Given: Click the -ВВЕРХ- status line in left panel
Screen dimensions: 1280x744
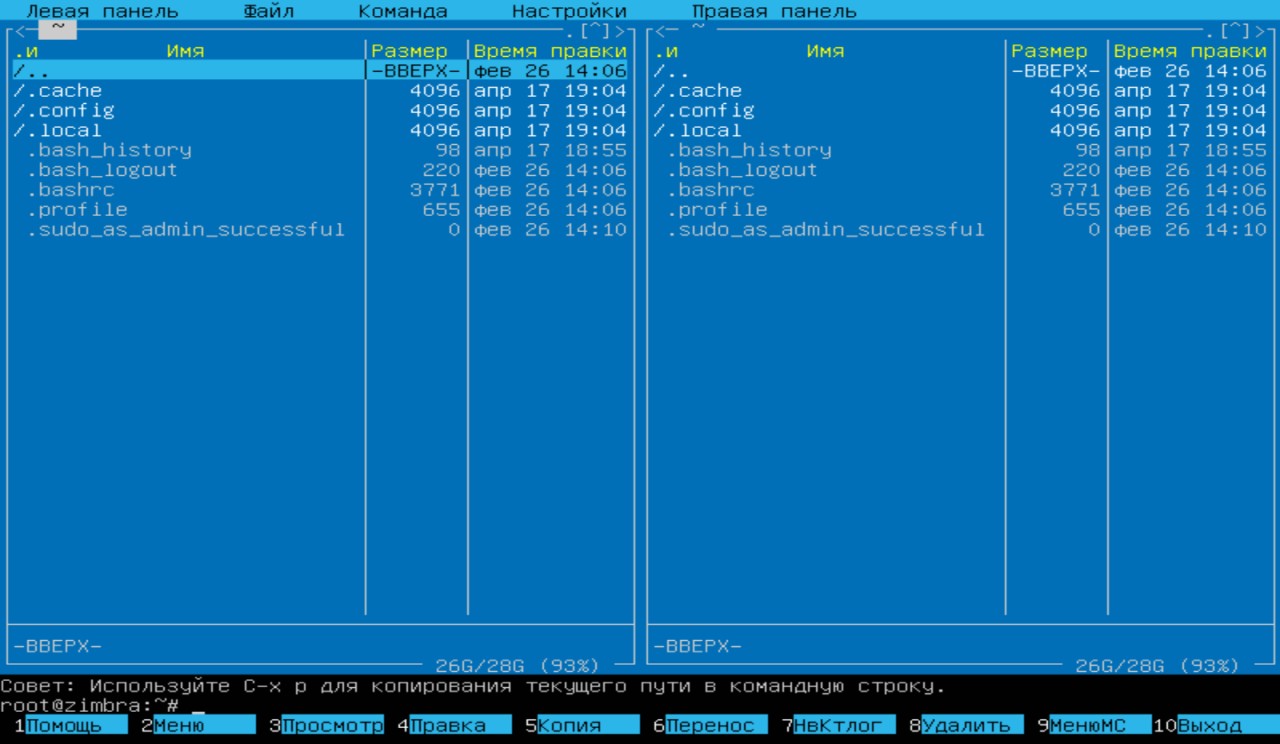Looking at the screenshot, I should point(57,646).
